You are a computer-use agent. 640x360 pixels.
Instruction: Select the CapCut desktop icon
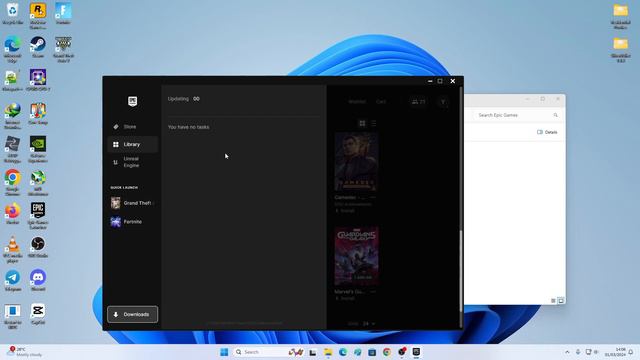(x=38, y=314)
